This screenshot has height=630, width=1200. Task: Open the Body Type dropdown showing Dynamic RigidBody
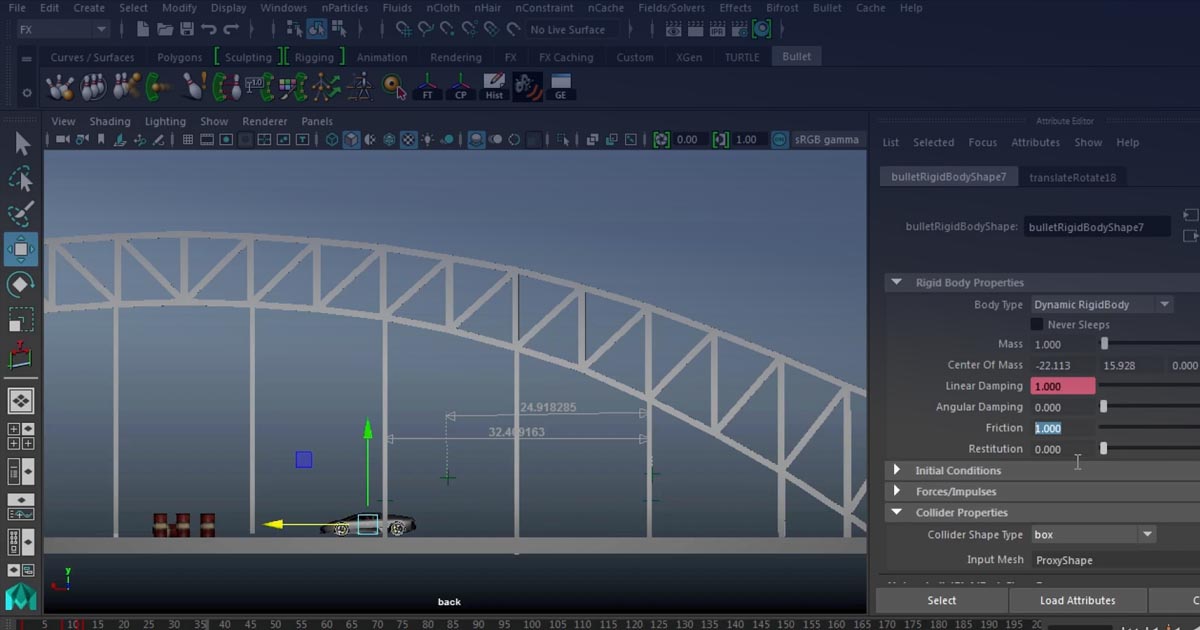click(x=1100, y=303)
